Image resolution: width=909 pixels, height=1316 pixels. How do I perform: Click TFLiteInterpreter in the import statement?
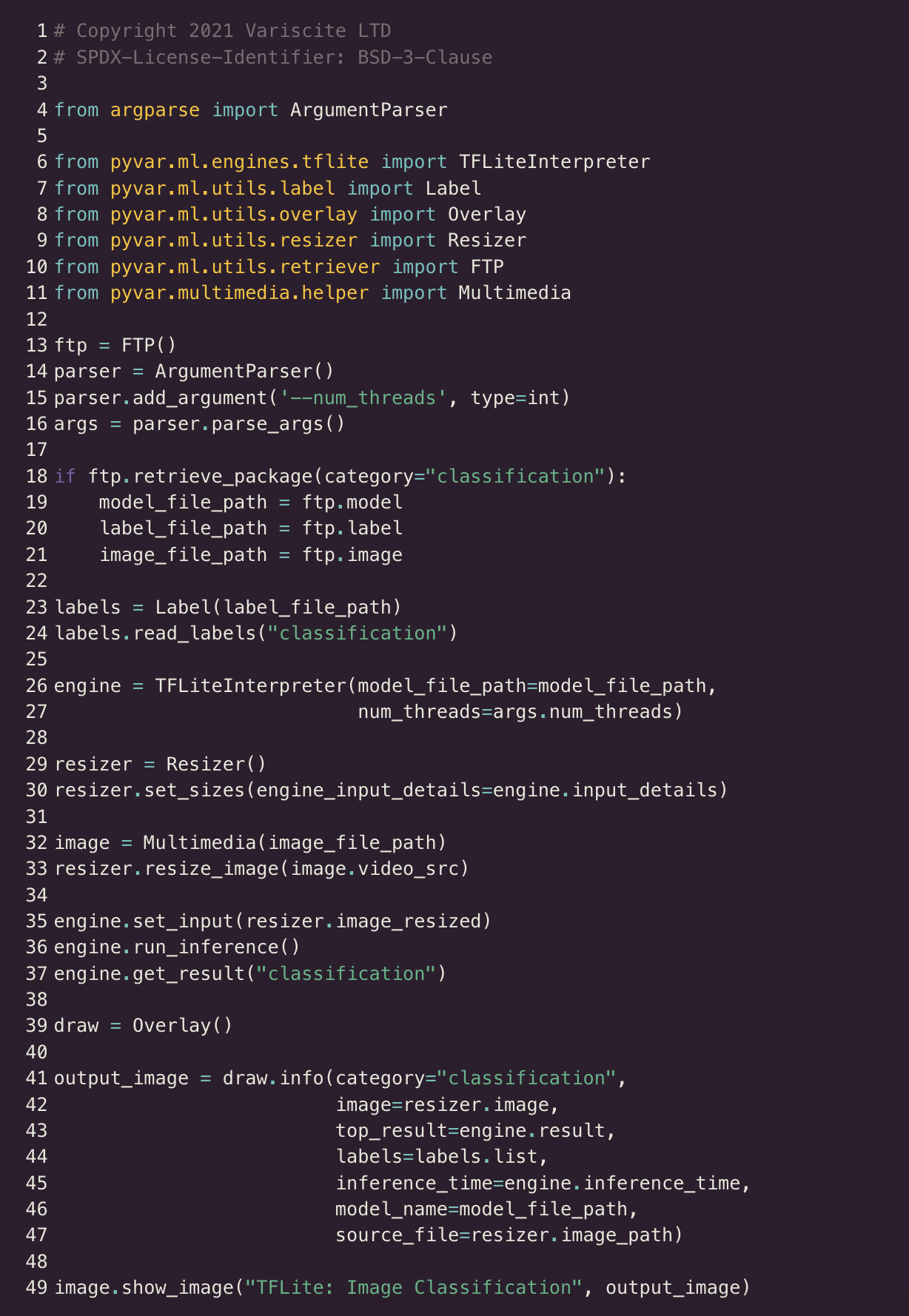(554, 162)
